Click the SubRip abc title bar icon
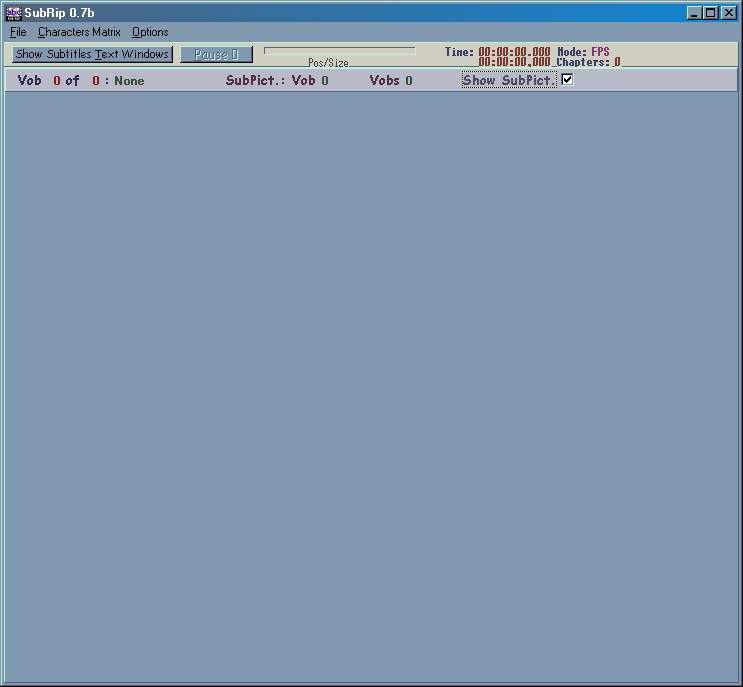 [13, 13]
